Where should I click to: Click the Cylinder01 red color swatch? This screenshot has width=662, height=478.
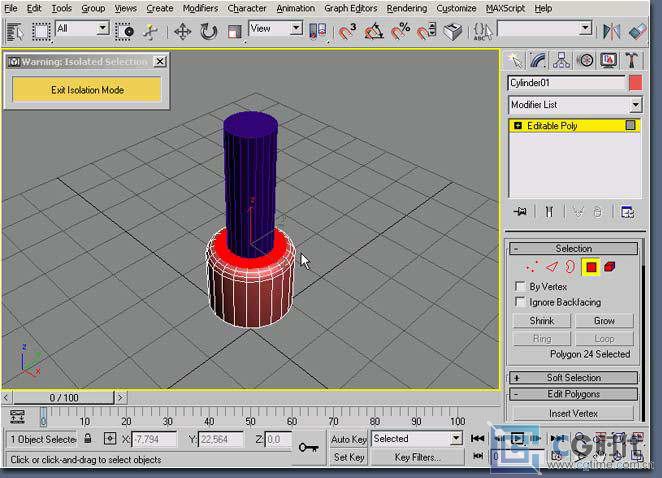635,83
